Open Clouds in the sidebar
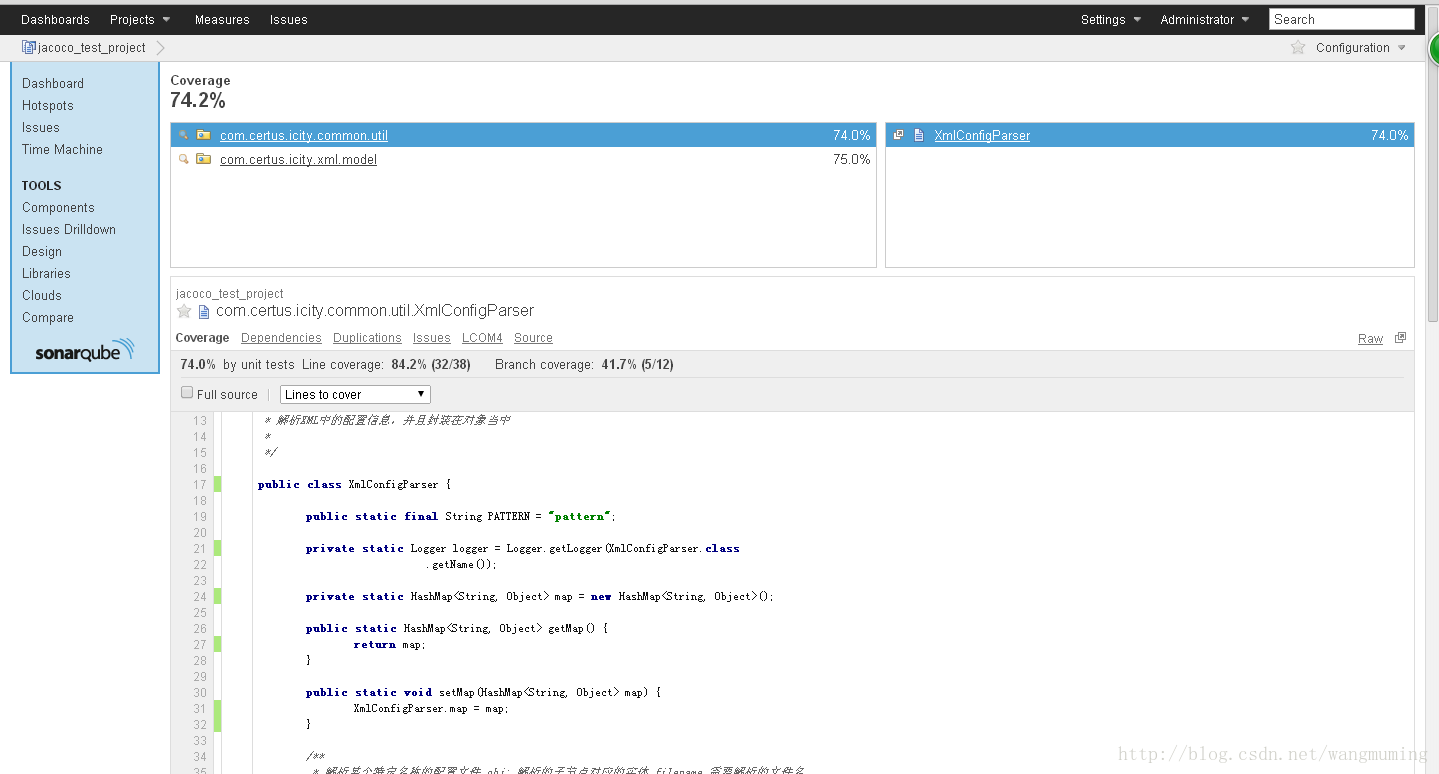This screenshot has width=1439, height=774. point(42,295)
